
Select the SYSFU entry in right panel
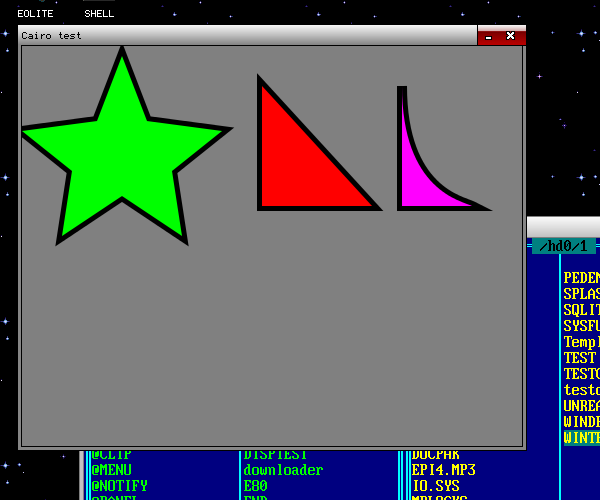point(581,326)
